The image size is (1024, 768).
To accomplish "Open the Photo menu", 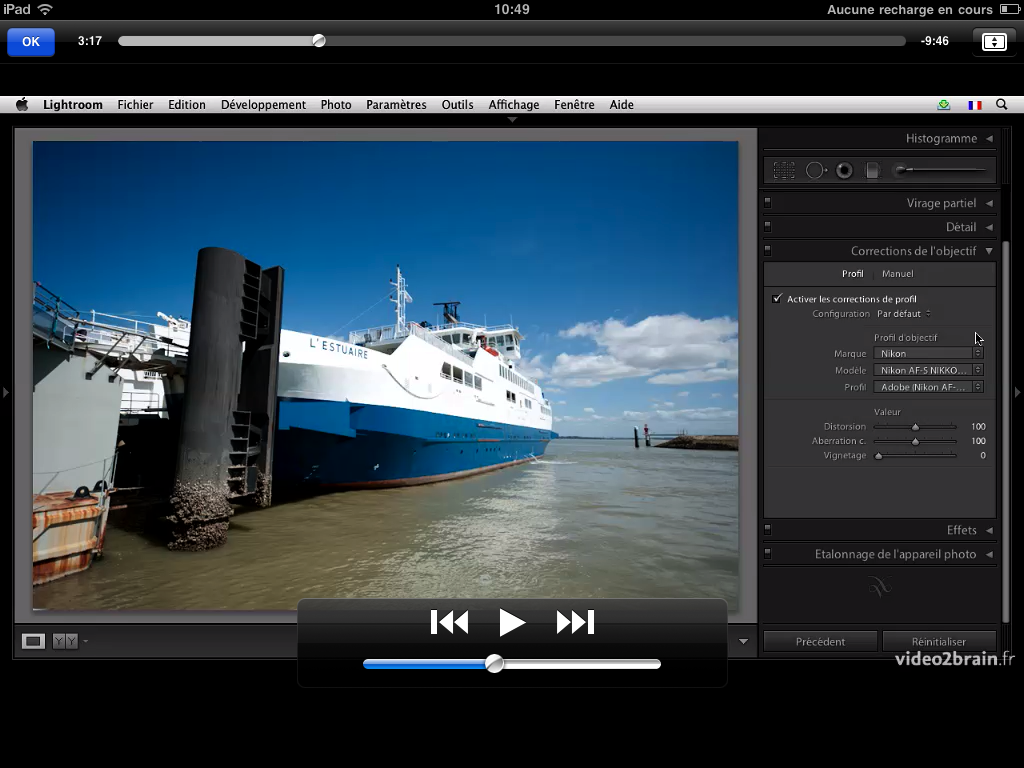I will [336, 104].
